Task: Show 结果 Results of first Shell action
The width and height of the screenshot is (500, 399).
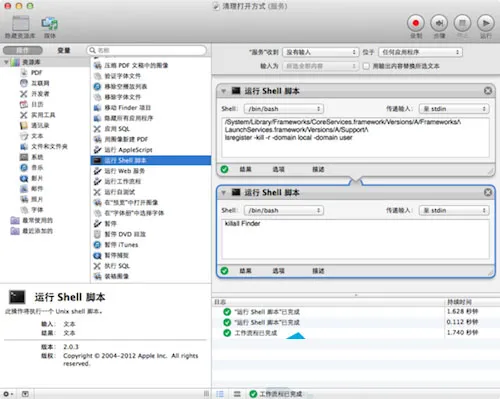Action: click(x=245, y=169)
